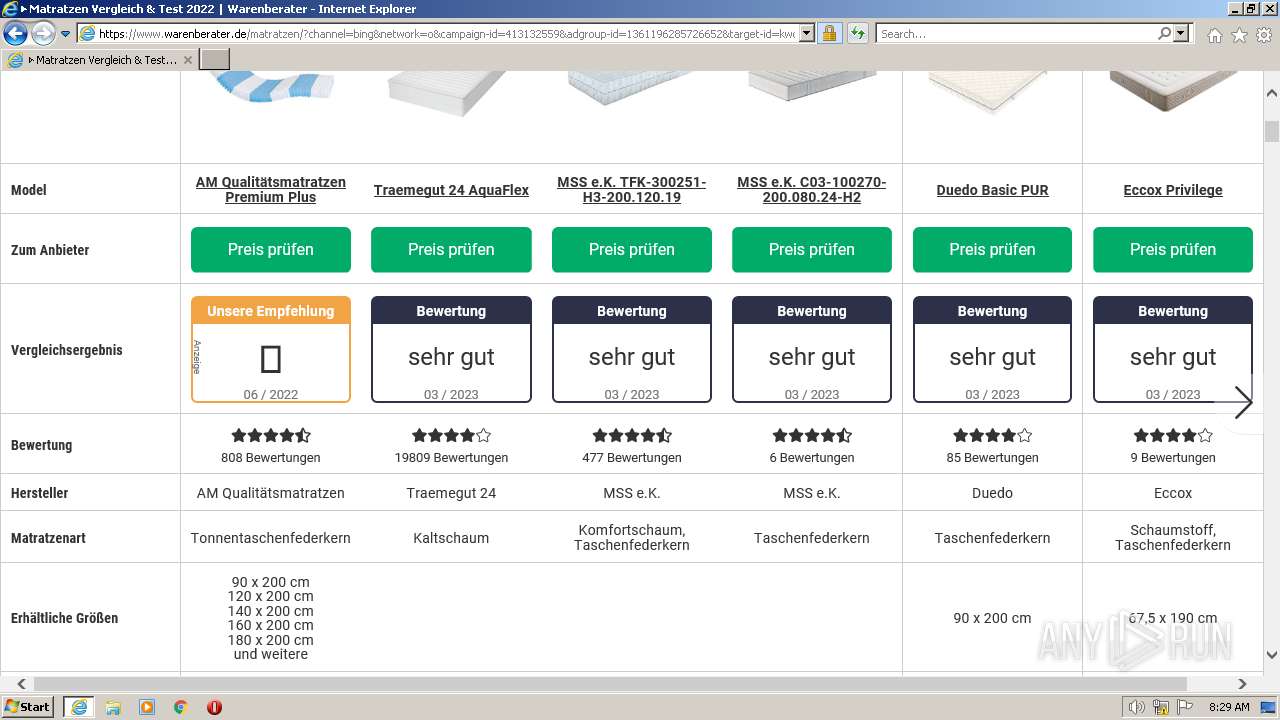Image resolution: width=1280 pixels, height=720 pixels.
Task: Click star rating with 9 Bewertungen
Action: pyautogui.click(x=1173, y=435)
